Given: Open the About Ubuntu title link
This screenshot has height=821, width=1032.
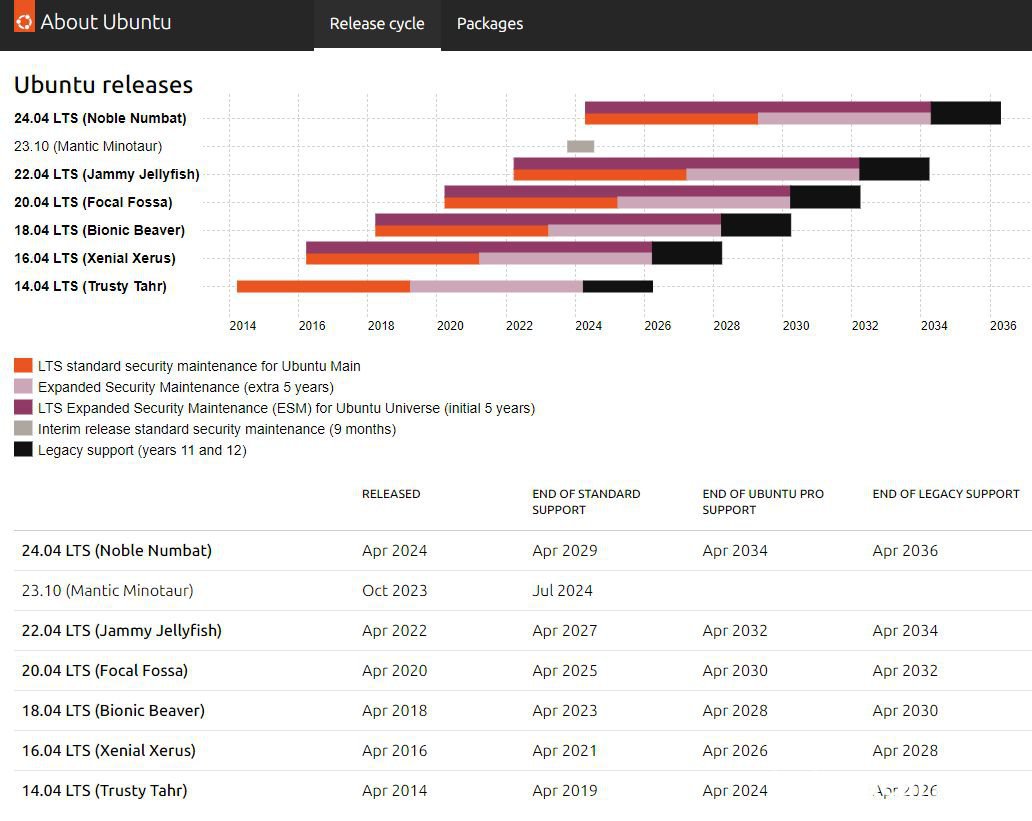Looking at the screenshot, I should [105, 22].
